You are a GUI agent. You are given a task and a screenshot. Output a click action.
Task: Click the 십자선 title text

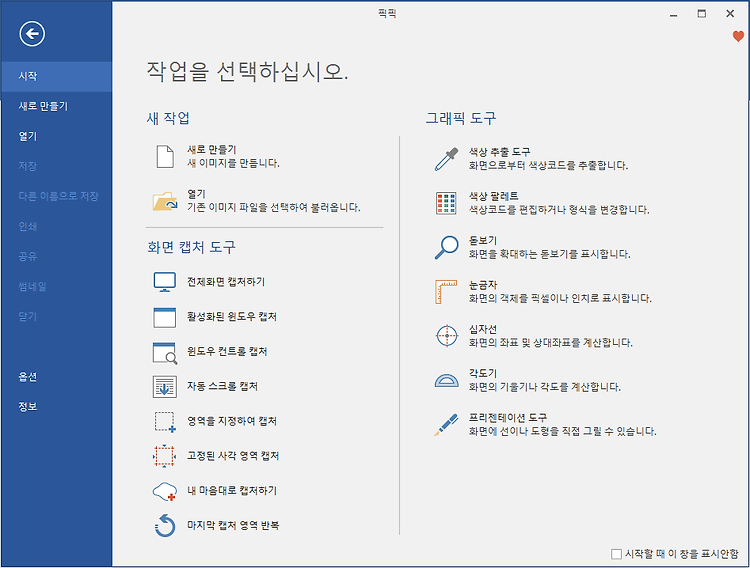pos(483,329)
